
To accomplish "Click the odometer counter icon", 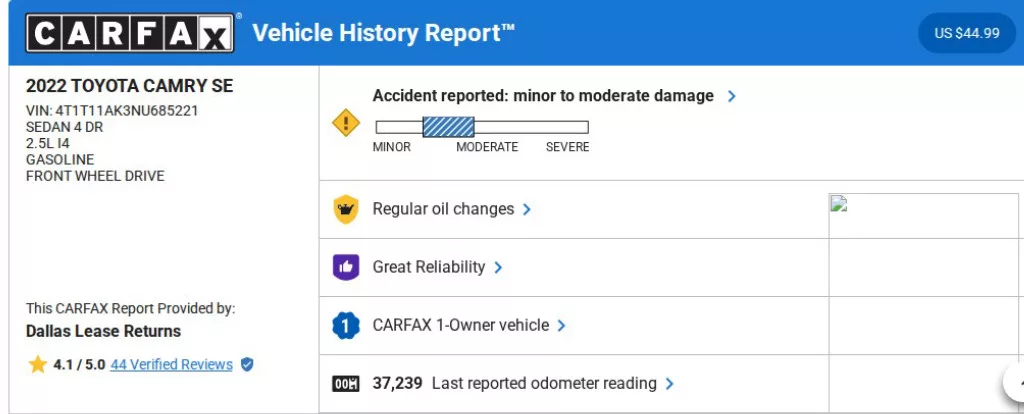I will (345, 383).
